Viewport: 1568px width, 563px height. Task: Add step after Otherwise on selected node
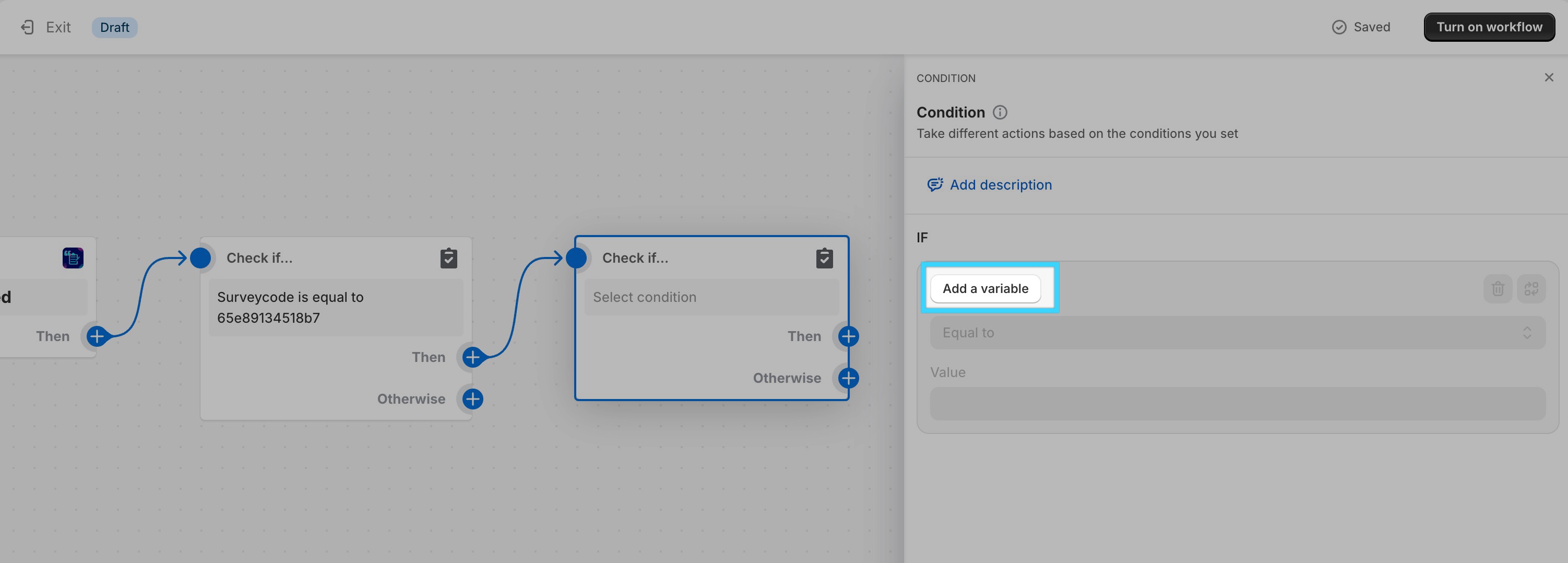(x=848, y=378)
